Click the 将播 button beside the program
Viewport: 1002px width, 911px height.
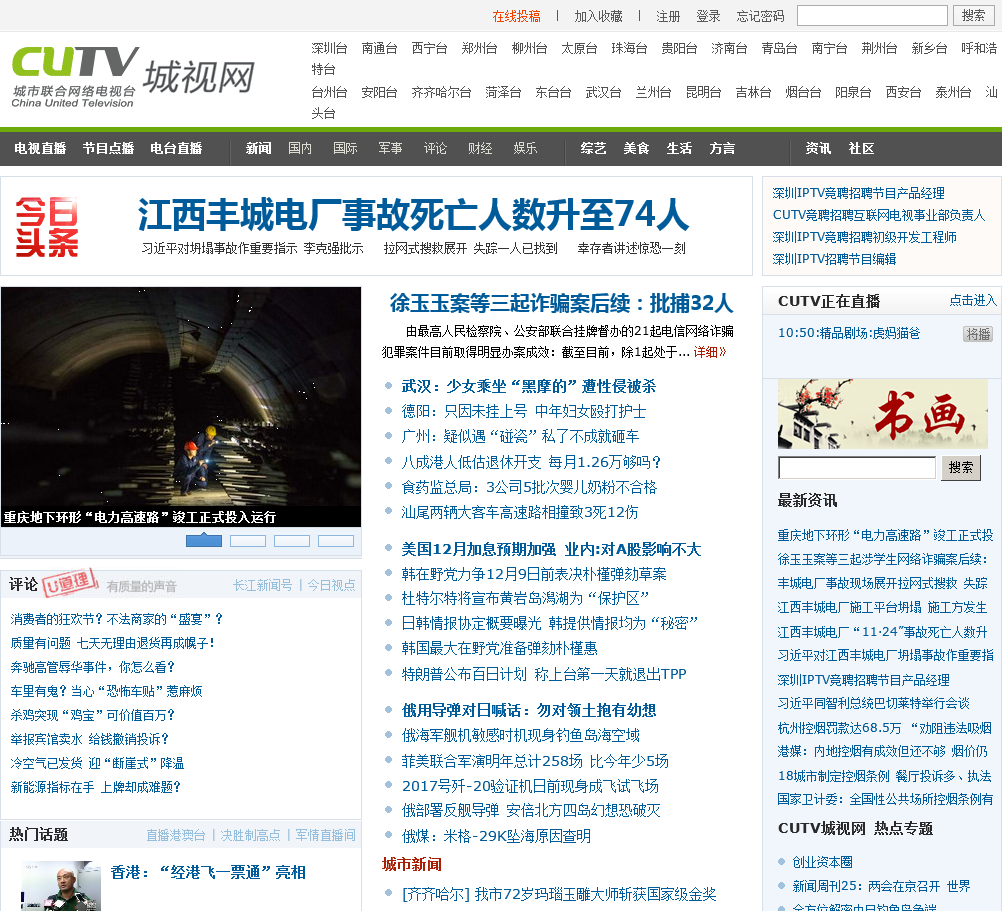(x=978, y=333)
